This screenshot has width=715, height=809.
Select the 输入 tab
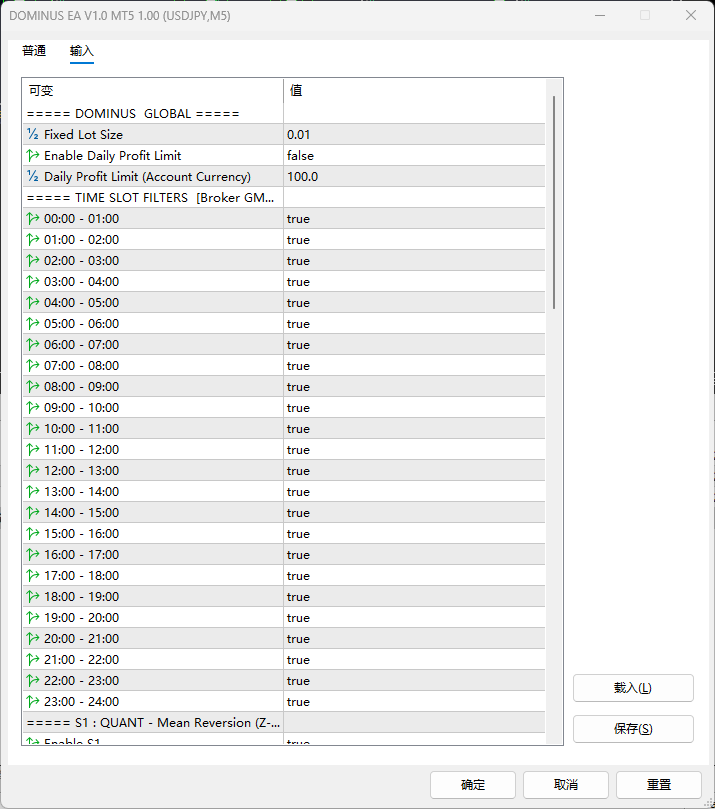81,51
